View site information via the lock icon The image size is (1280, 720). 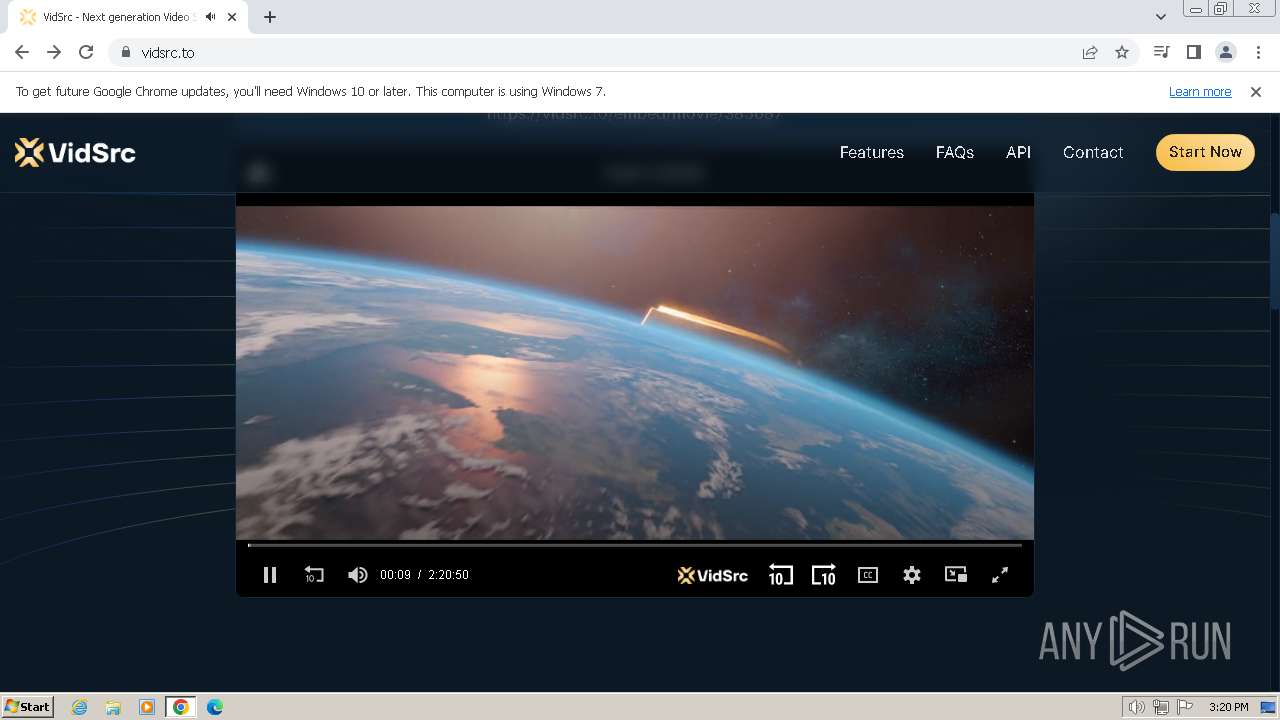coord(126,52)
